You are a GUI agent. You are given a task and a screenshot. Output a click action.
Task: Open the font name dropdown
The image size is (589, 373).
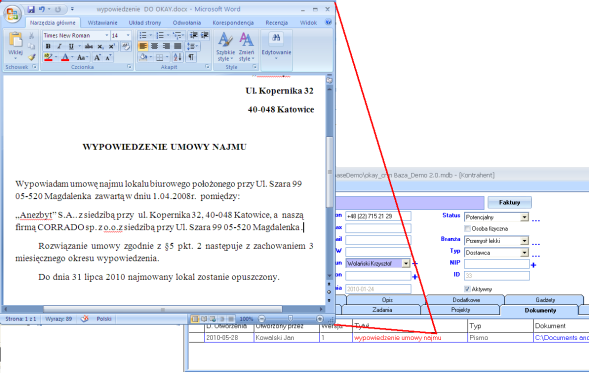pyautogui.click(x=107, y=35)
